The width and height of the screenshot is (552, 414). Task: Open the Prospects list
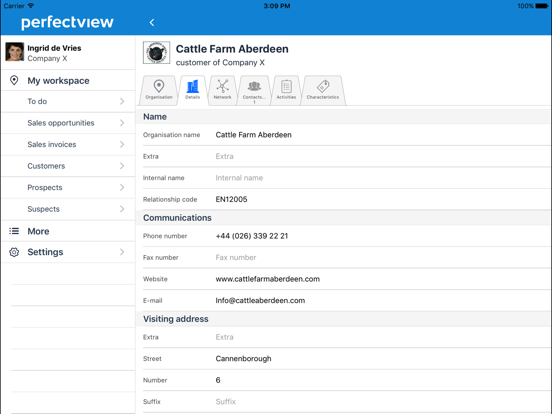[x=68, y=187]
